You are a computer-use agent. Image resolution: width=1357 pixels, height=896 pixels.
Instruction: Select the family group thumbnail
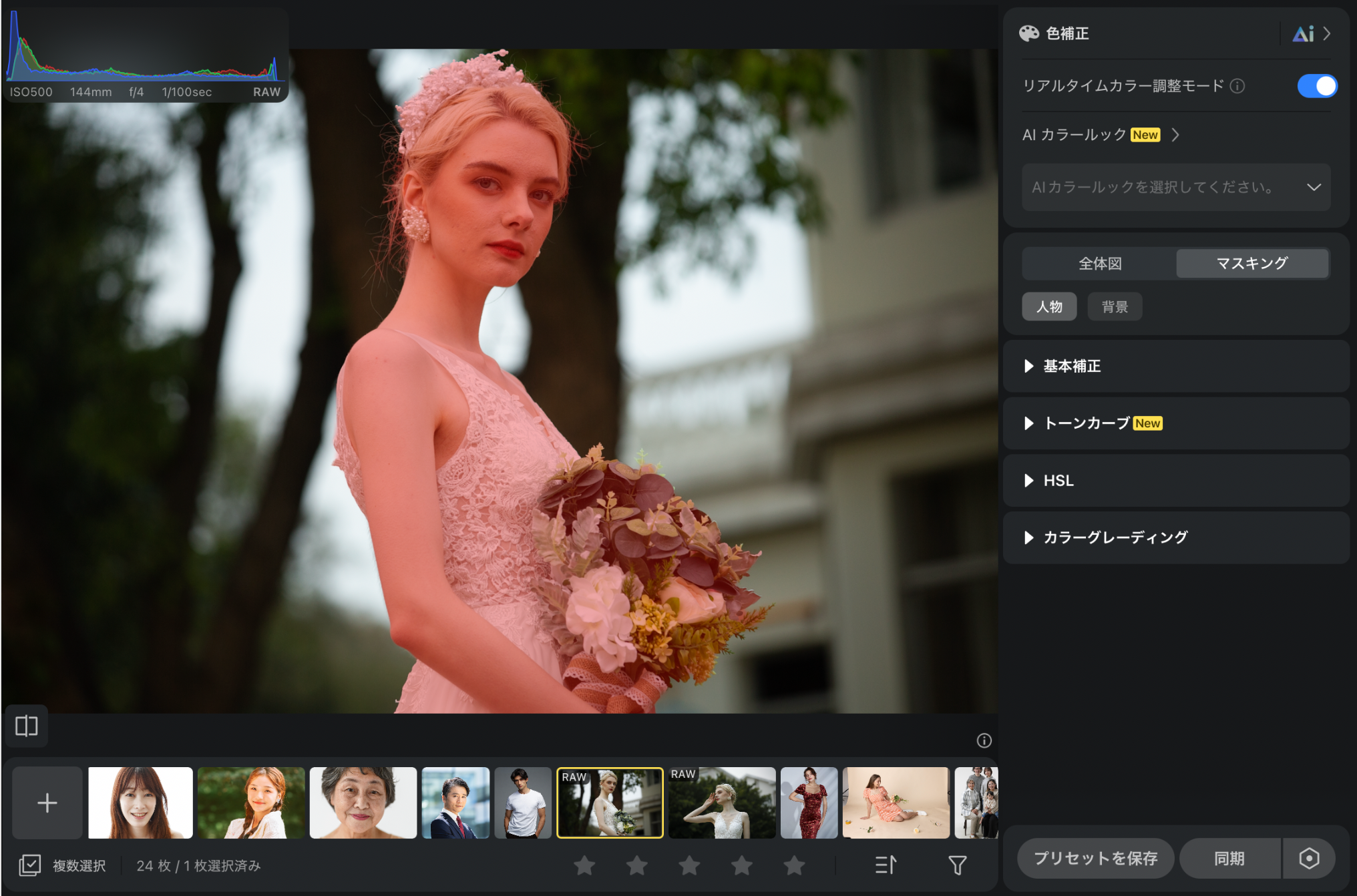(976, 803)
